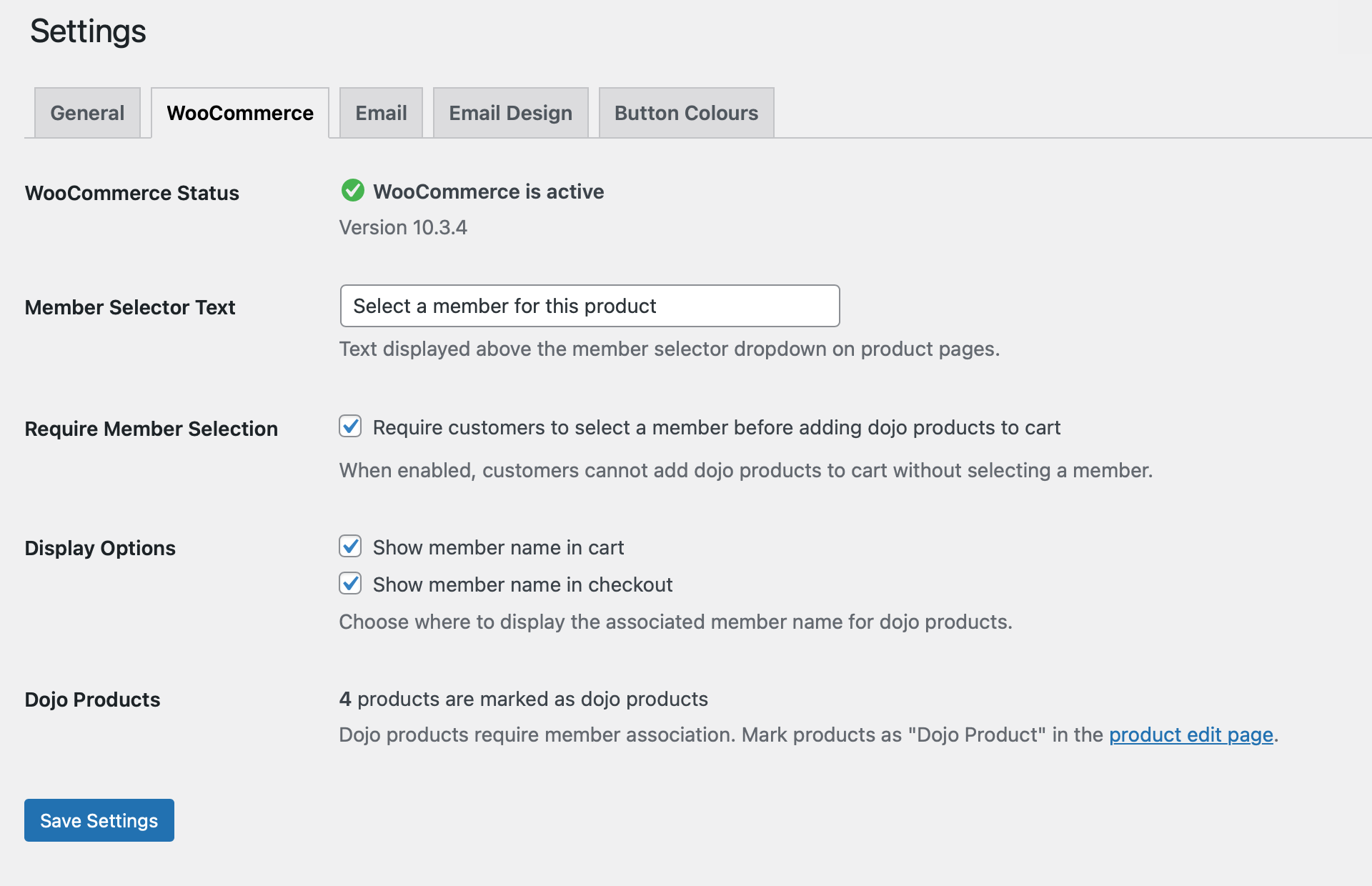Viewport: 1372px width, 886px height.
Task: Click the Require Member Selection label
Action: click(x=151, y=428)
